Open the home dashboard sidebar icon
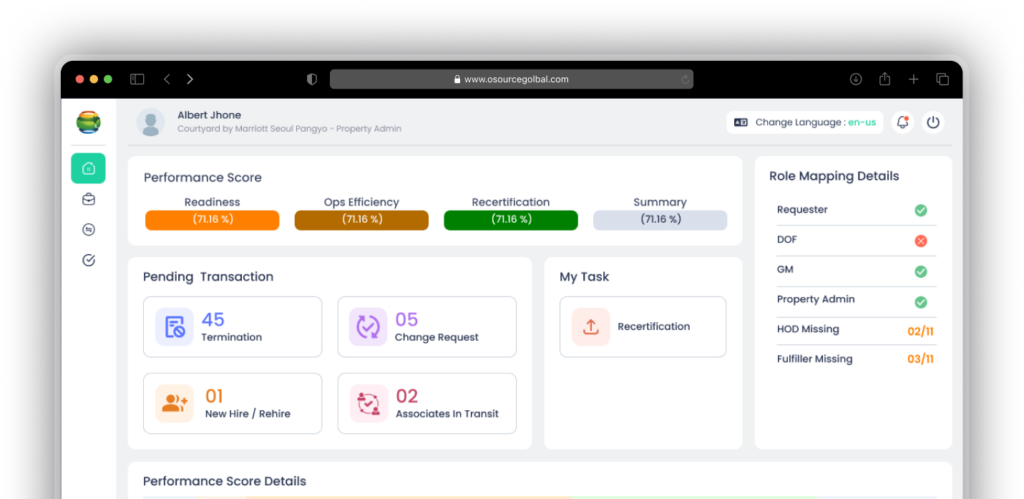This screenshot has height=499, width=1024. (88, 168)
